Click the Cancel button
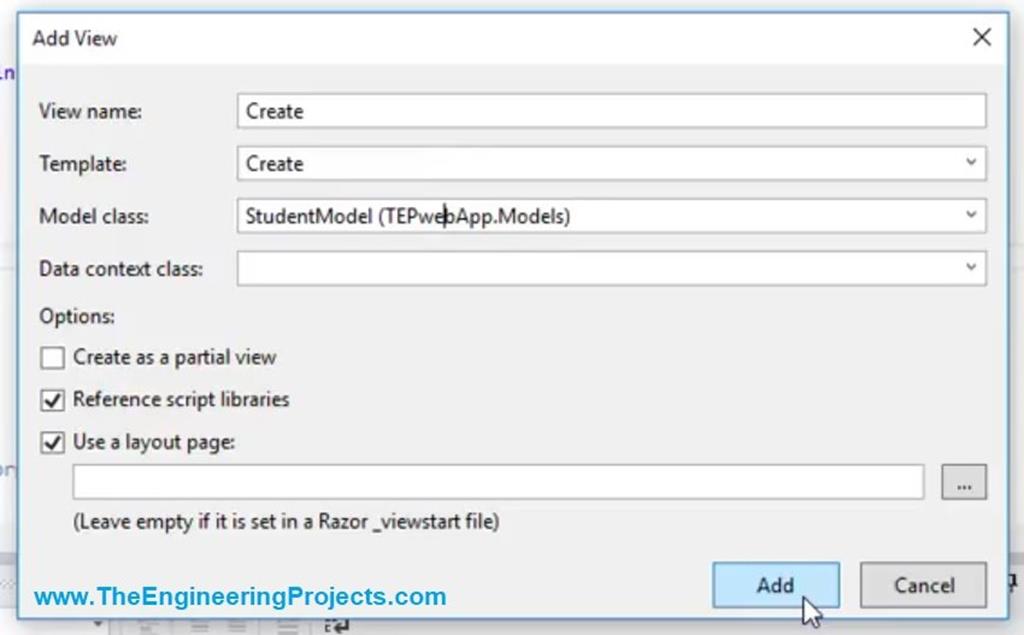The width and height of the screenshot is (1024, 635). 922,586
